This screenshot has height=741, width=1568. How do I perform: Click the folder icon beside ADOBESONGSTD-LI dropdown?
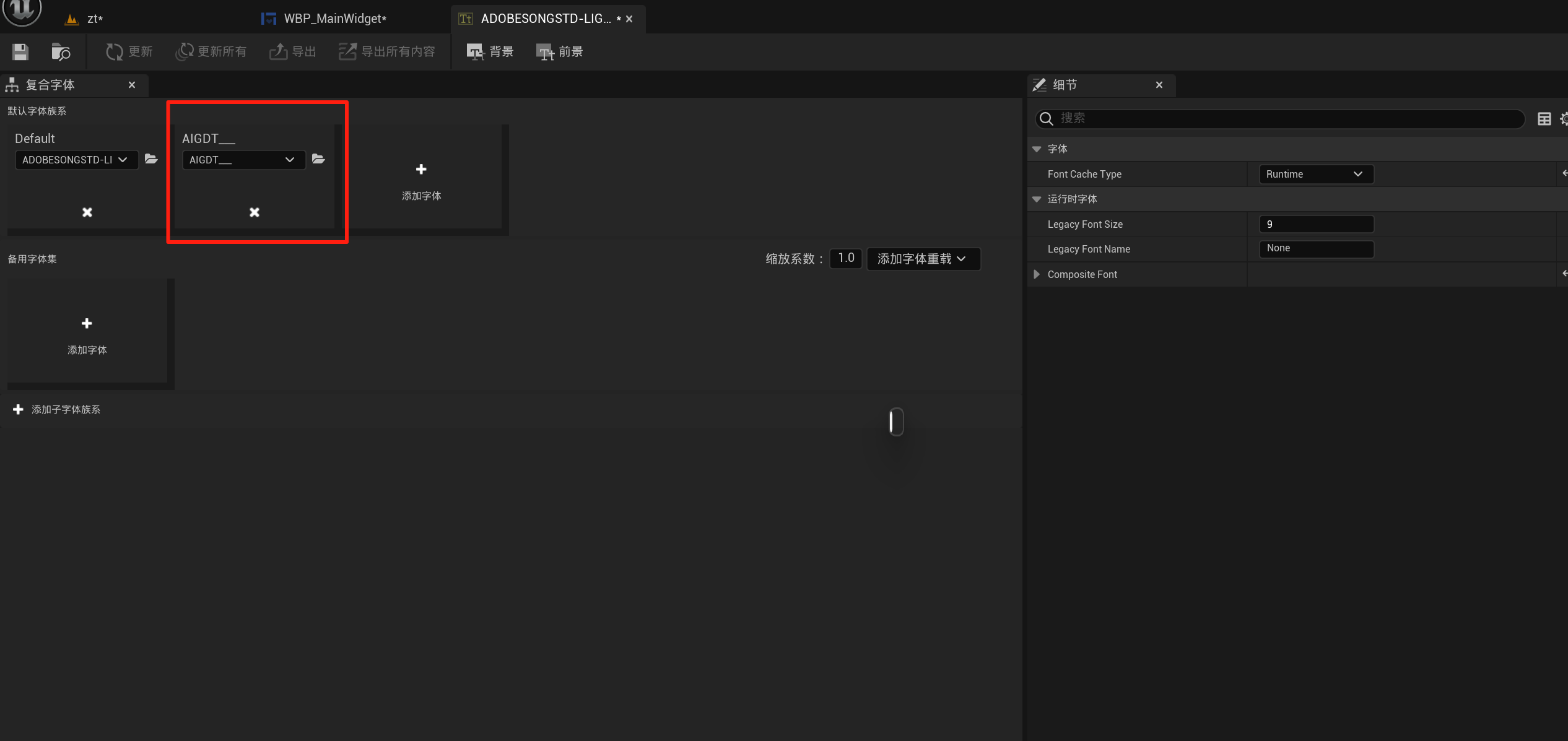click(151, 159)
